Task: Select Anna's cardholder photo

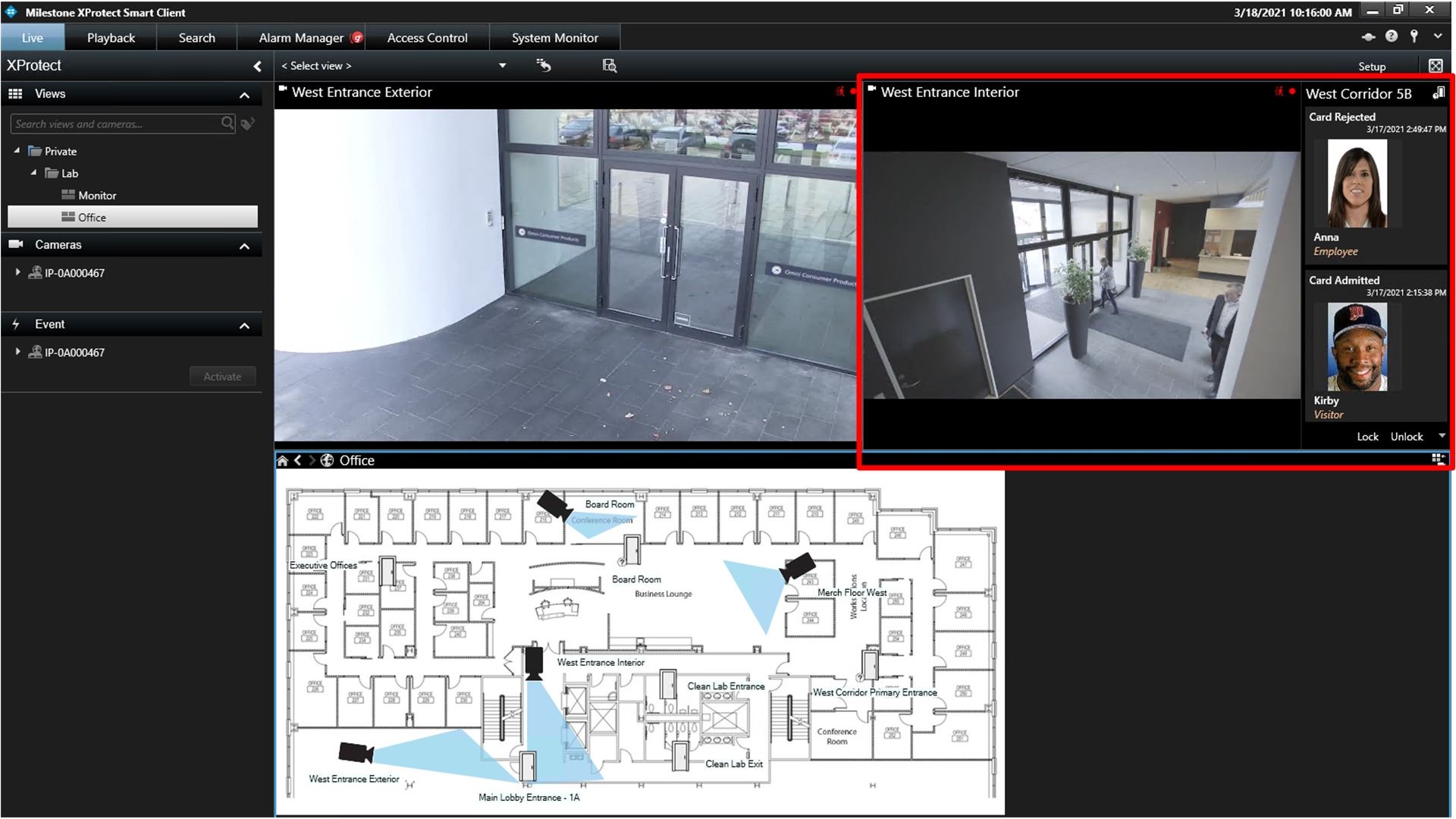Action: coord(1357,184)
